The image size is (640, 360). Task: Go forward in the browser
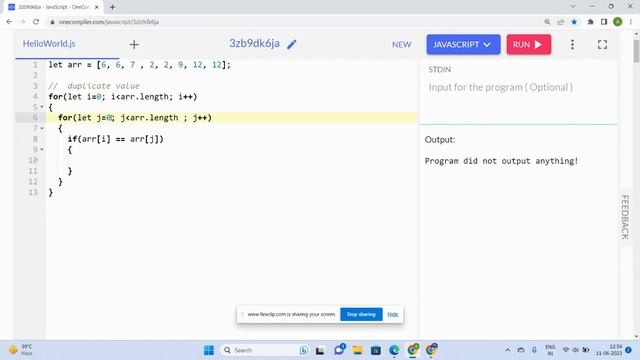pos(22,22)
